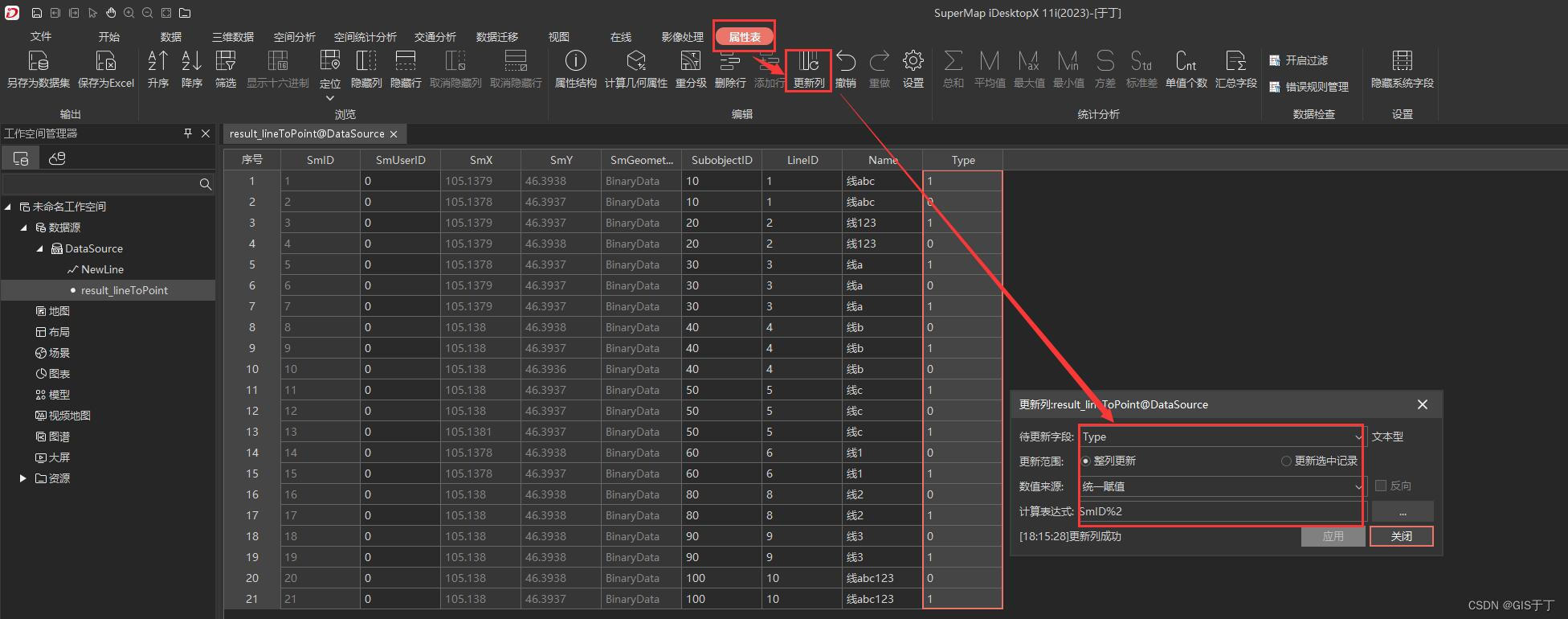The height and width of the screenshot is (619, 1568).
Task: Switch workspace manager to second view toggle
Action: 57,158
